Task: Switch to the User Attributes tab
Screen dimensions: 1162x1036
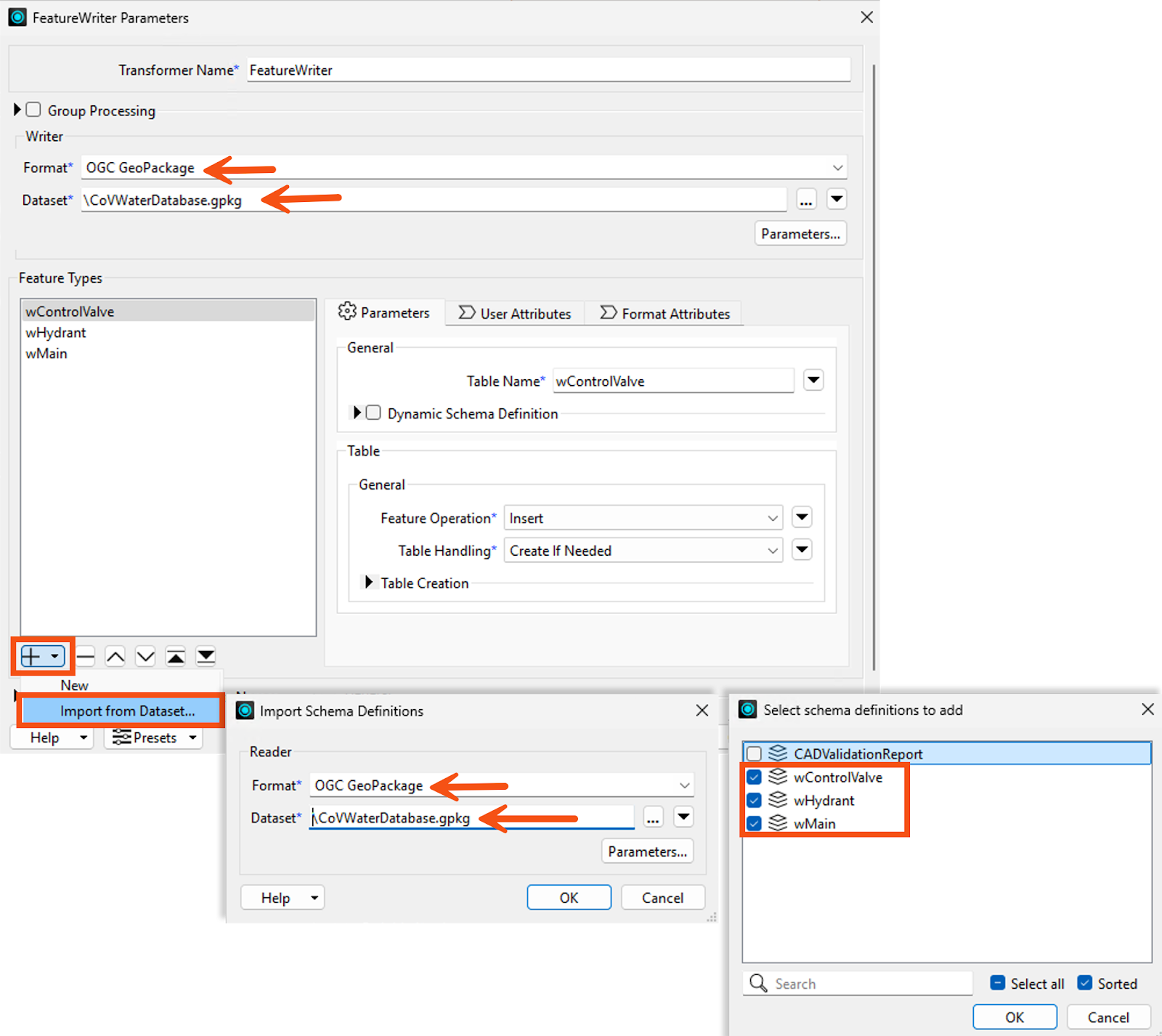Action: 515,313
